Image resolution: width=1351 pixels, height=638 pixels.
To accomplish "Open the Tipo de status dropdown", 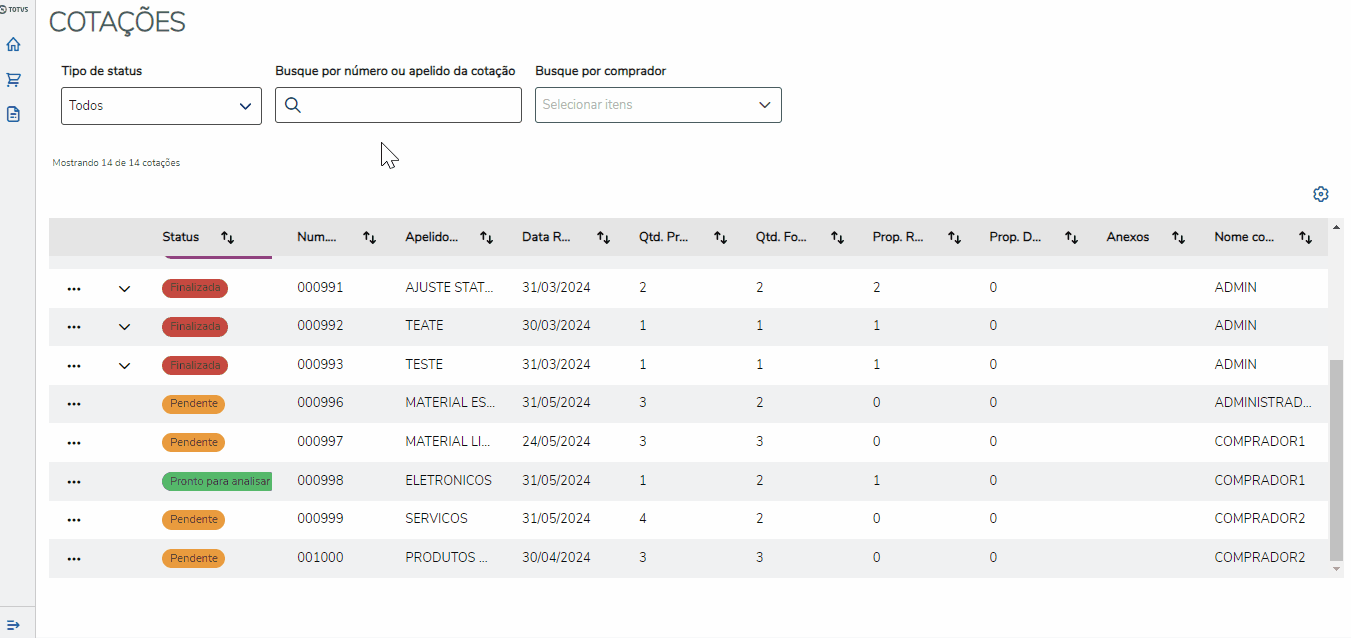I will click(x=161, y=105).
